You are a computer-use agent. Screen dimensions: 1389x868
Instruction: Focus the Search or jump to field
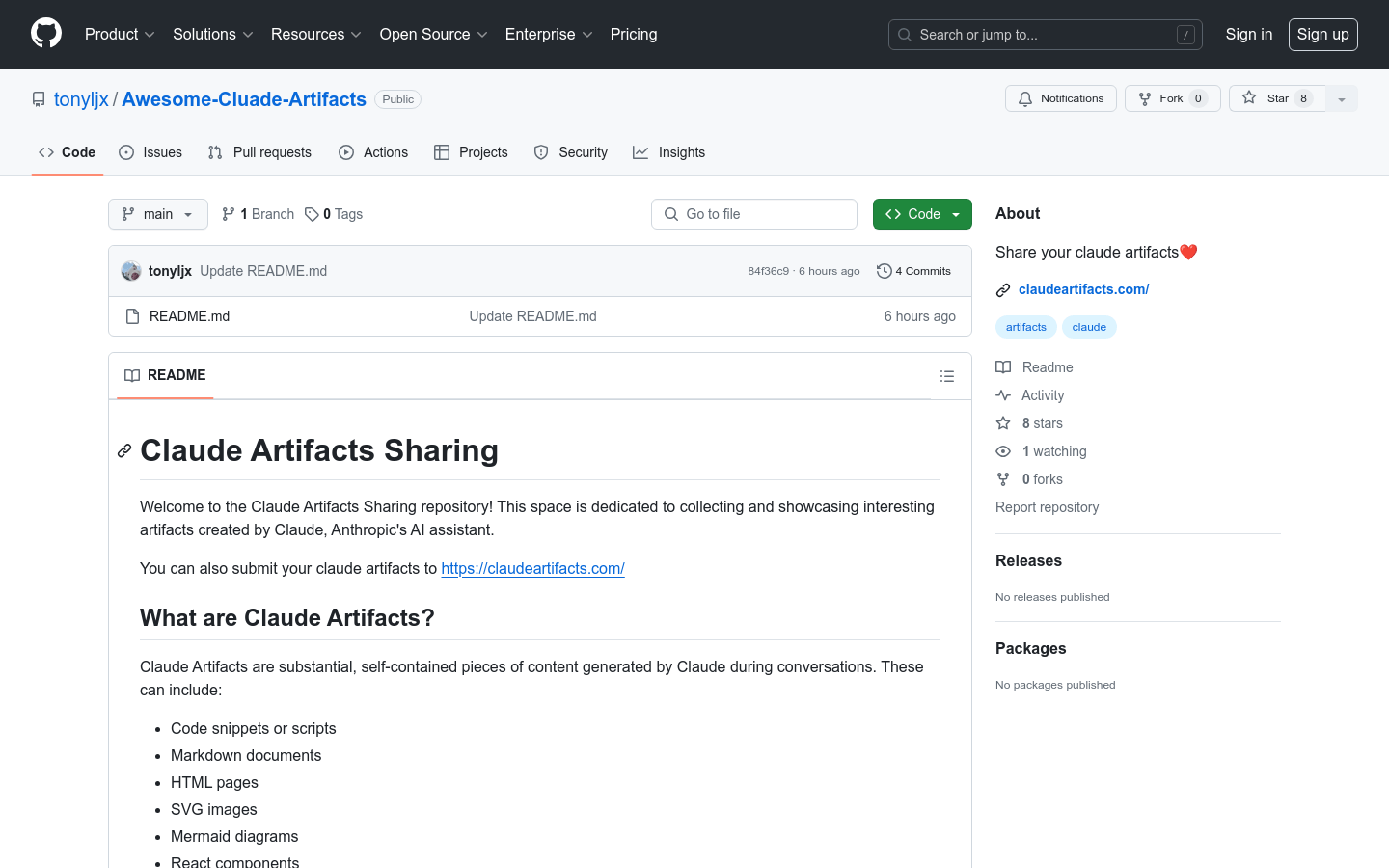[1046, 35]
